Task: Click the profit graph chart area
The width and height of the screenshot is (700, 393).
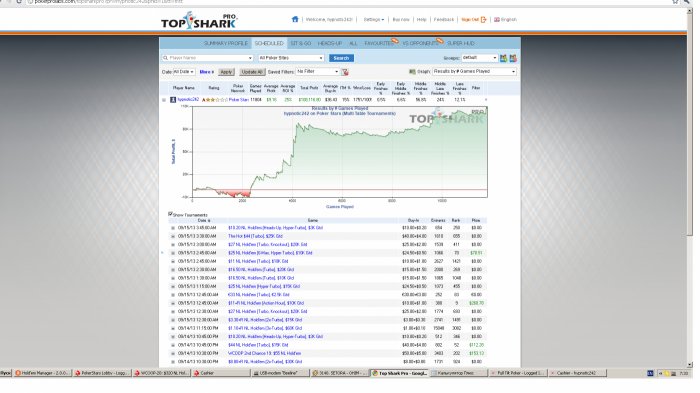Action: point(340,151)
